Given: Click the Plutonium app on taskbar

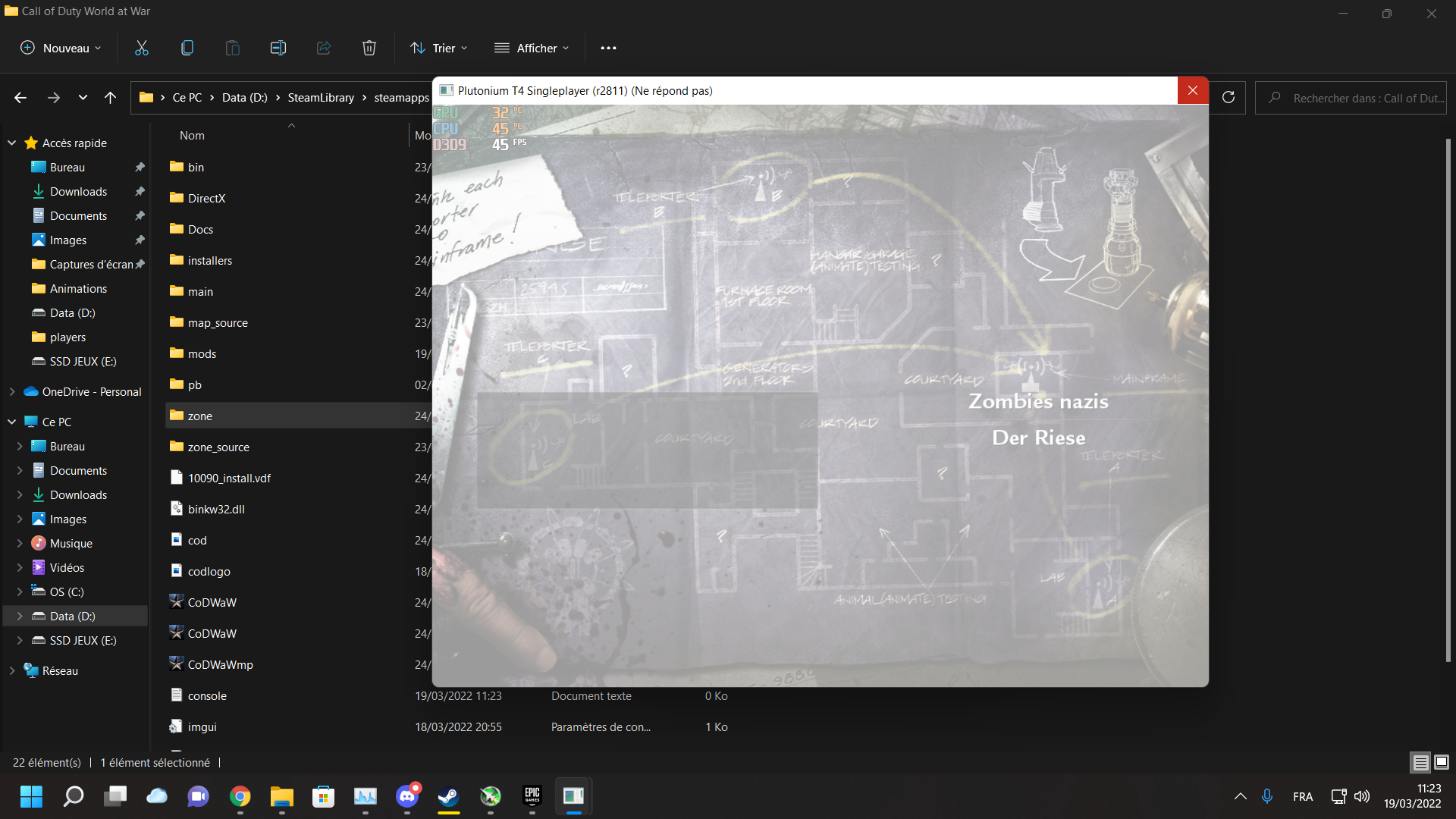Looking at the screenshot, I should coord(574,796).
